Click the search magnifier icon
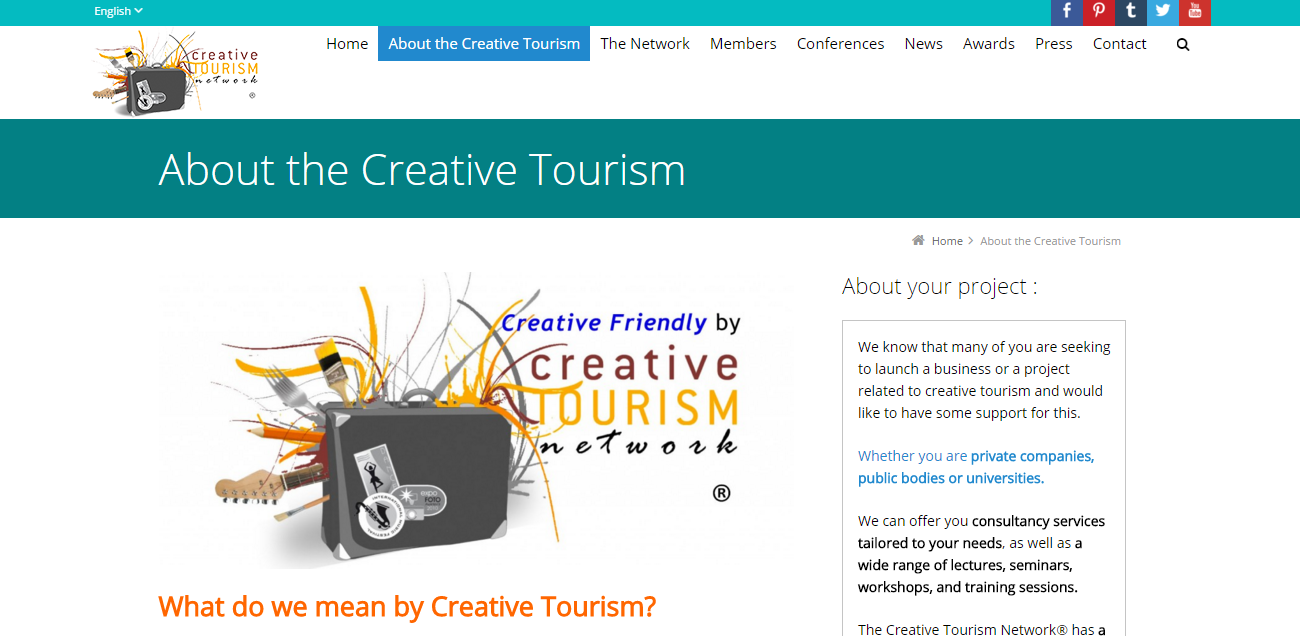 tap(1183, 44)
